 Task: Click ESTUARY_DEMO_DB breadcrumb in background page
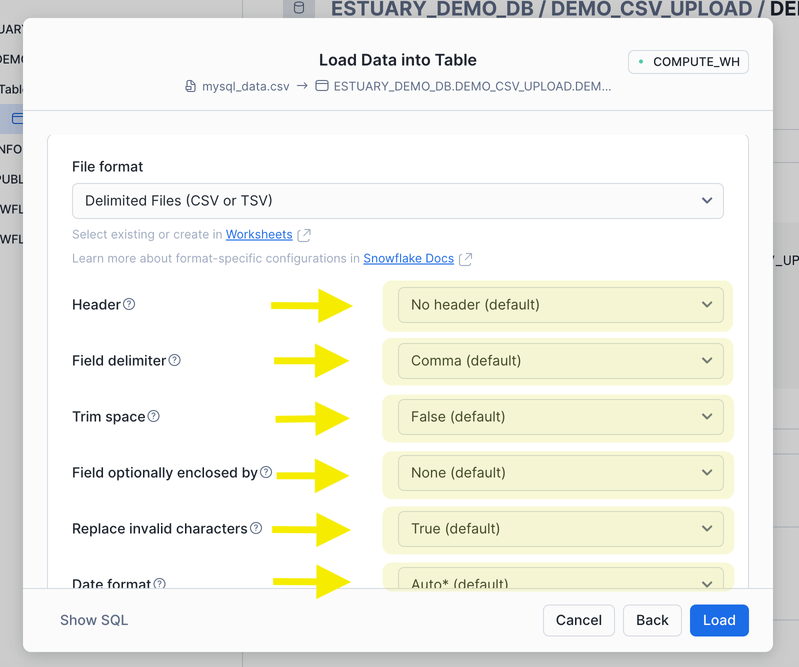pyautogui.click(x=432, y=9)
